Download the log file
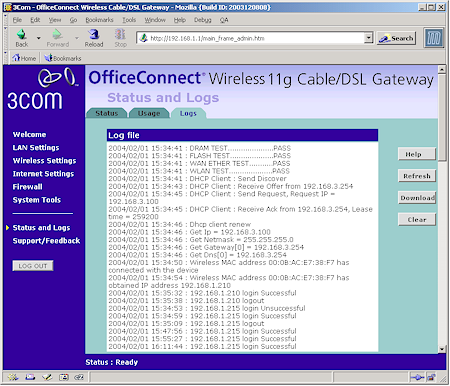 click(x=417, y=198)
